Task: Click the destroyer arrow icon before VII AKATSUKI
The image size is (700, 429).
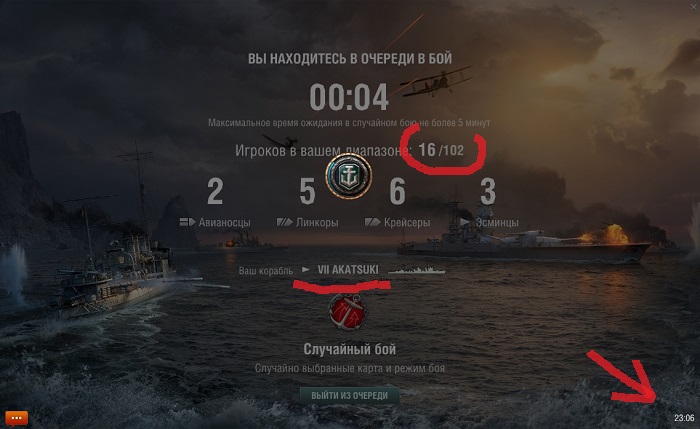Action: (306, 270)
